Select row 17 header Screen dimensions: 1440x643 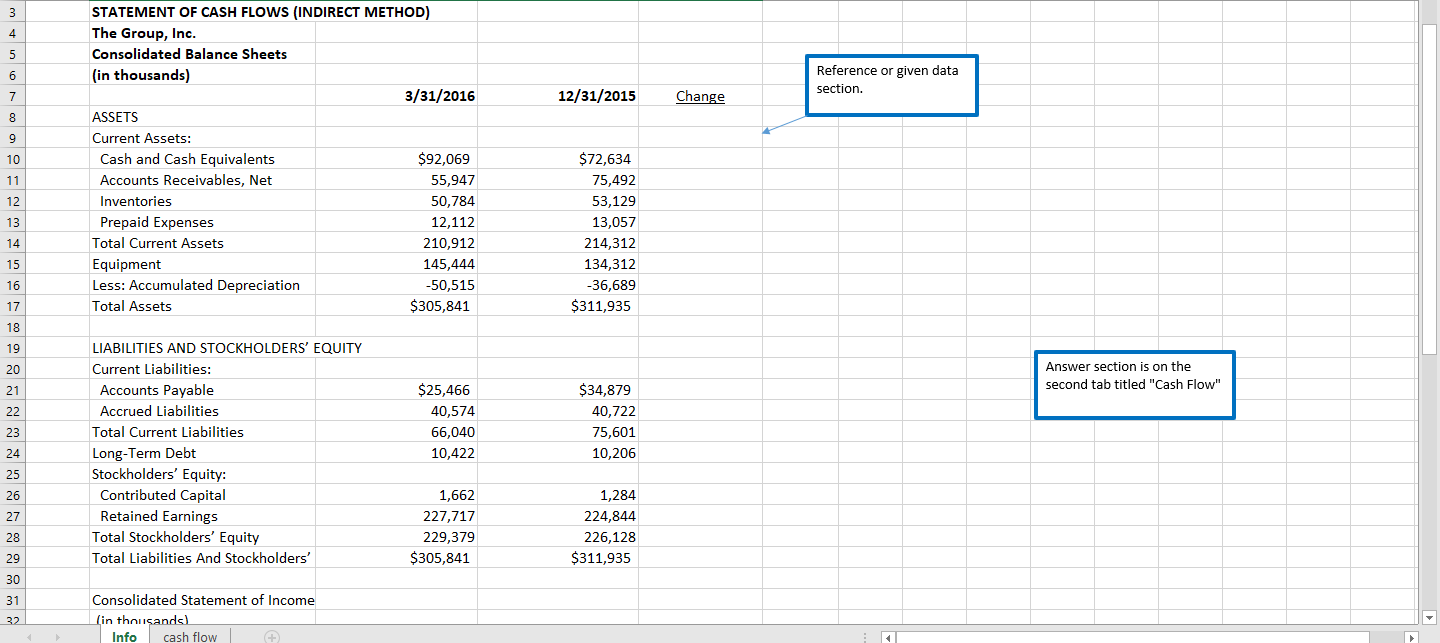[x=13, y=305]
